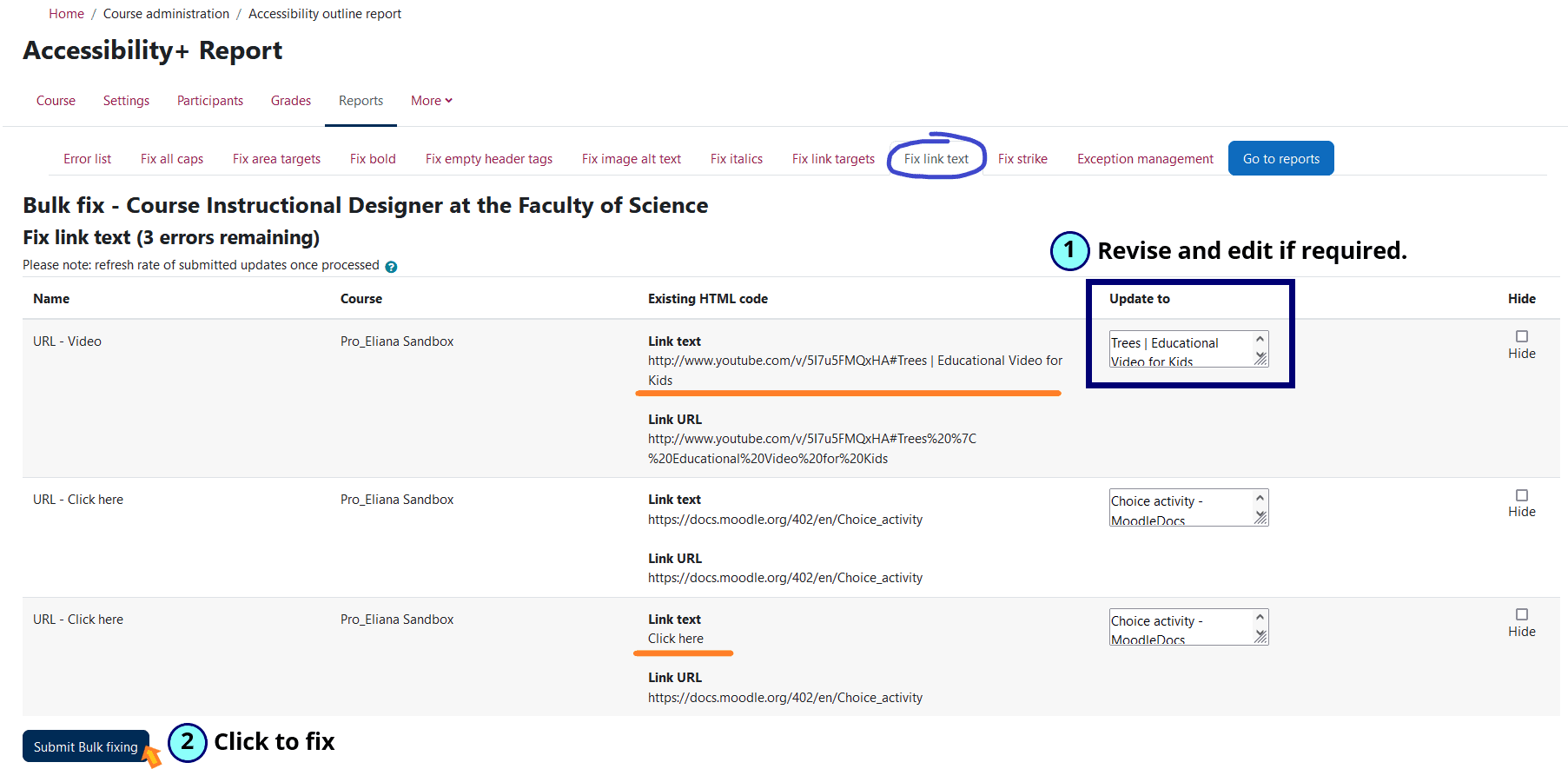The width and height of the screenshot is (1568, 769).
Task: Switch to the Fix link text tab
Action: click(936, 159)
